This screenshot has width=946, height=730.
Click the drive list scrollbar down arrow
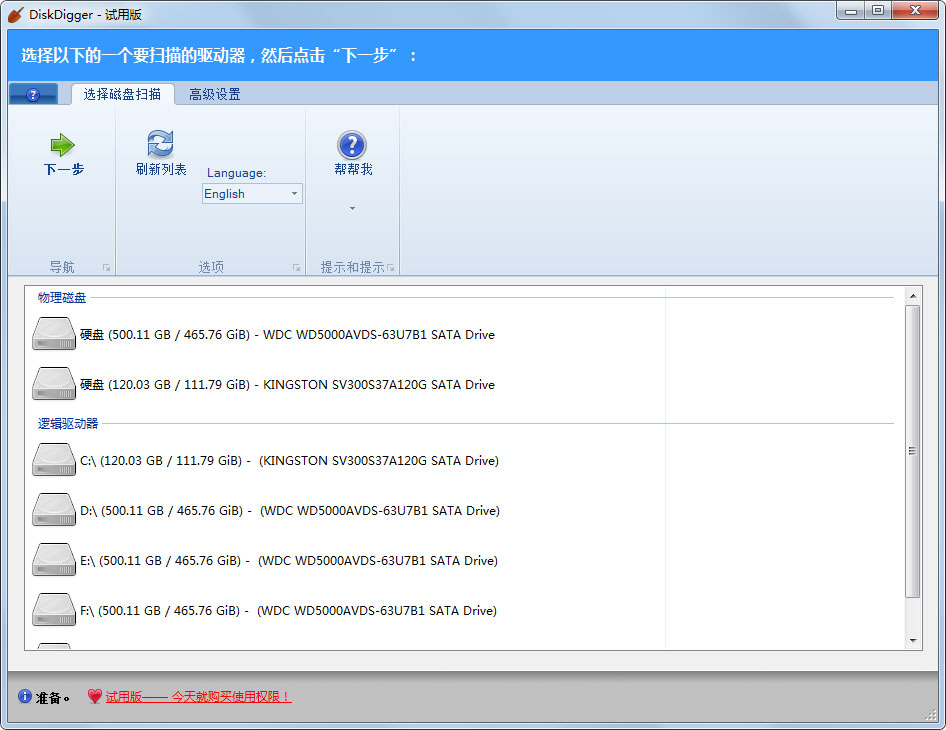tap(913, 641)
